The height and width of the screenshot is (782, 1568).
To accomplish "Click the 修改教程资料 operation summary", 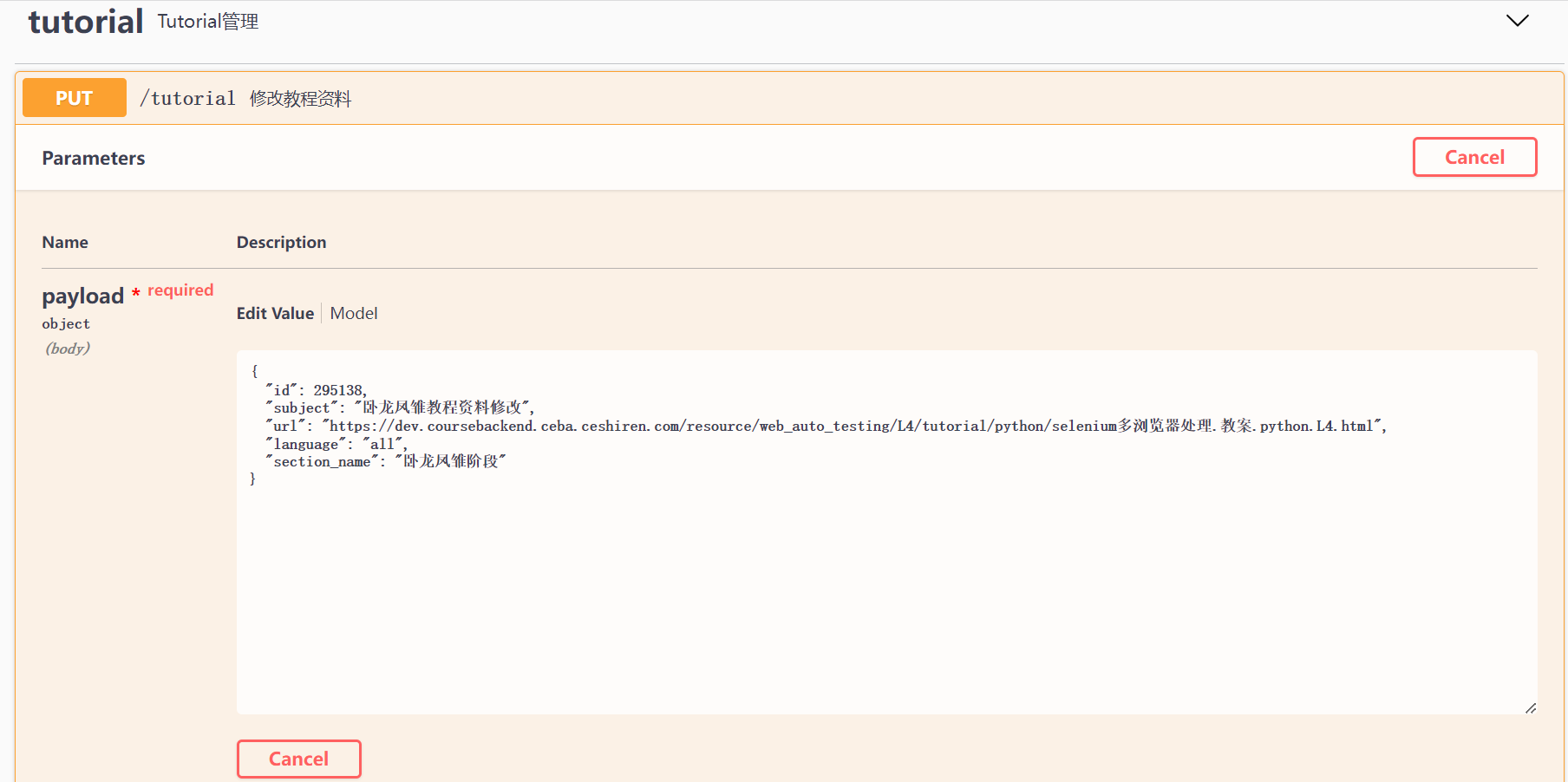I will 301,99.
